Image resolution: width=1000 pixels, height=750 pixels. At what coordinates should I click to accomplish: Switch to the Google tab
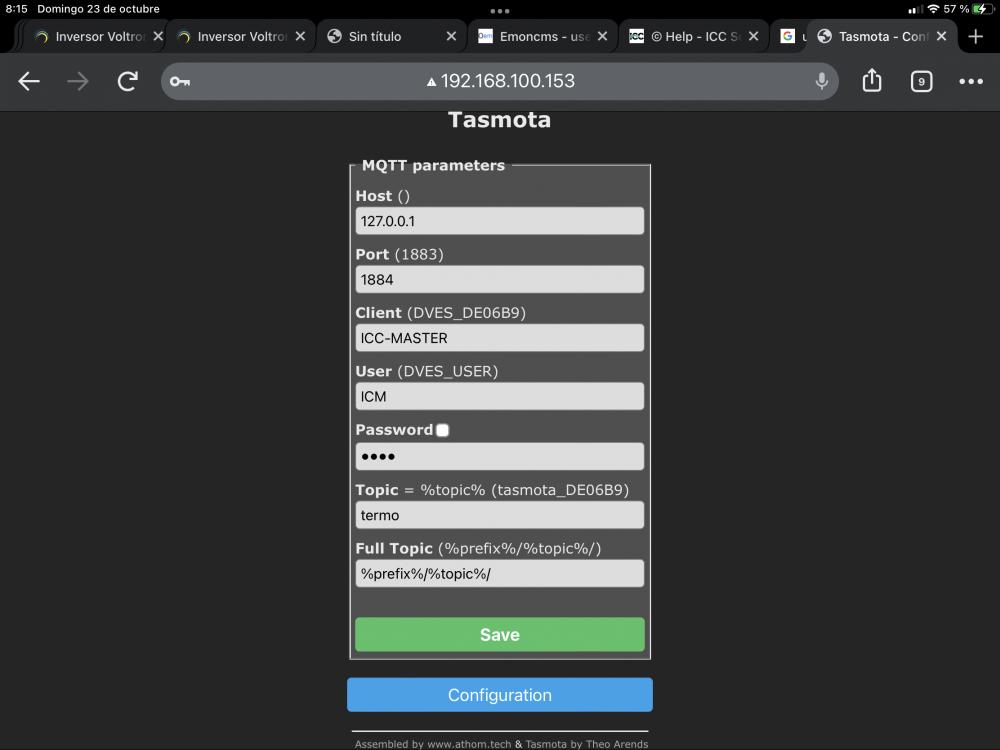(x=790, y=36)
